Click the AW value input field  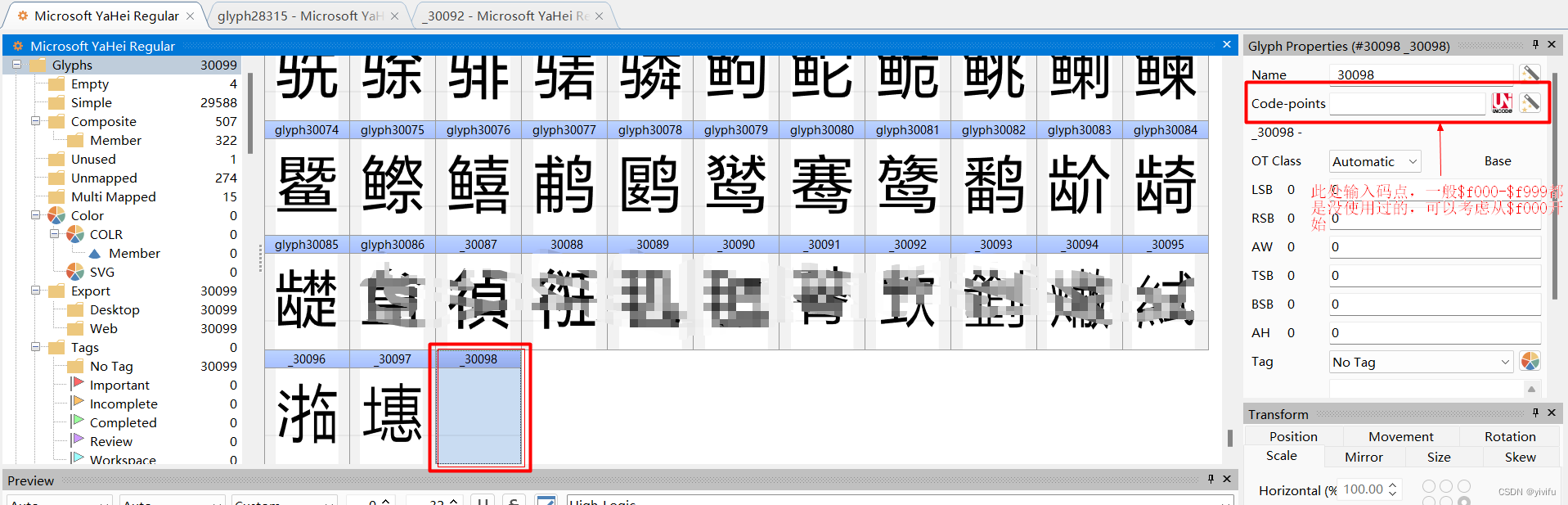[x=1435, y=246]
